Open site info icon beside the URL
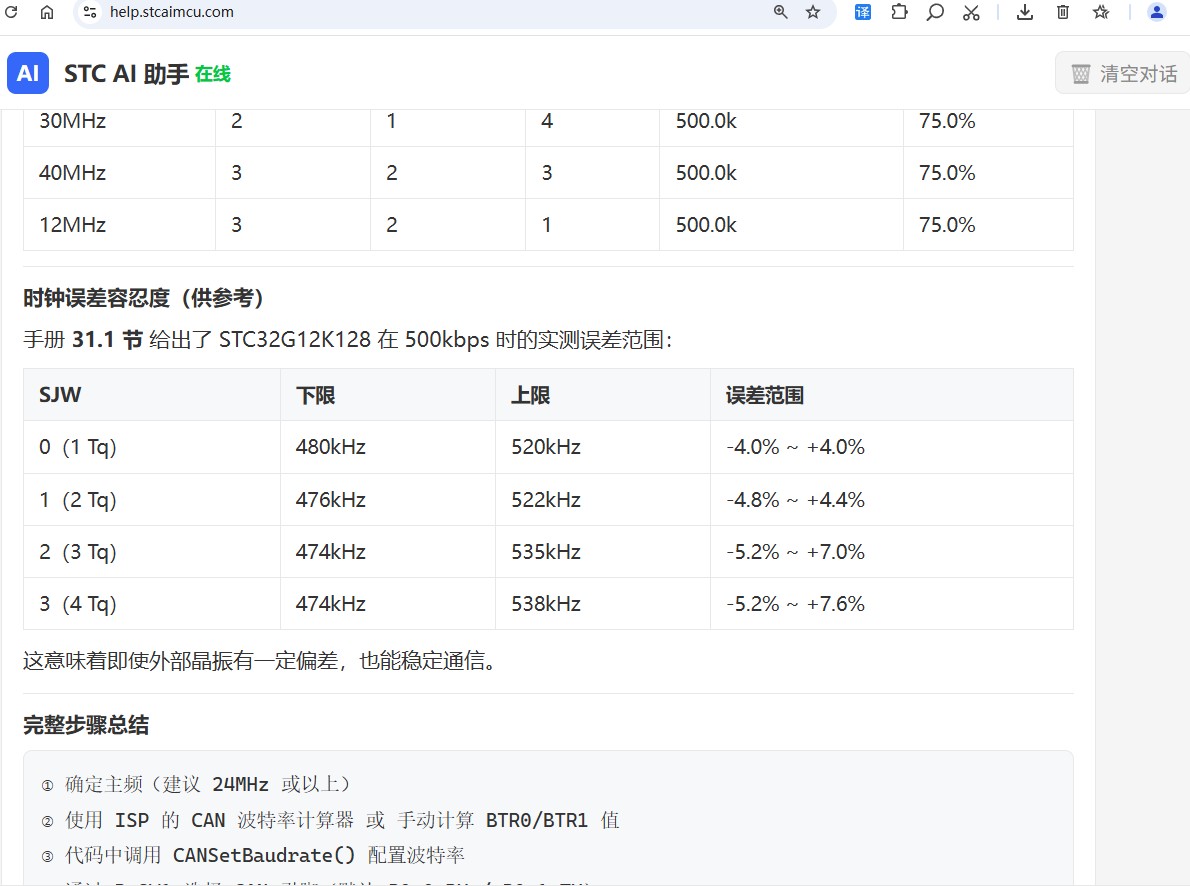Screen dimensions: 1190x886 [90, 12]
